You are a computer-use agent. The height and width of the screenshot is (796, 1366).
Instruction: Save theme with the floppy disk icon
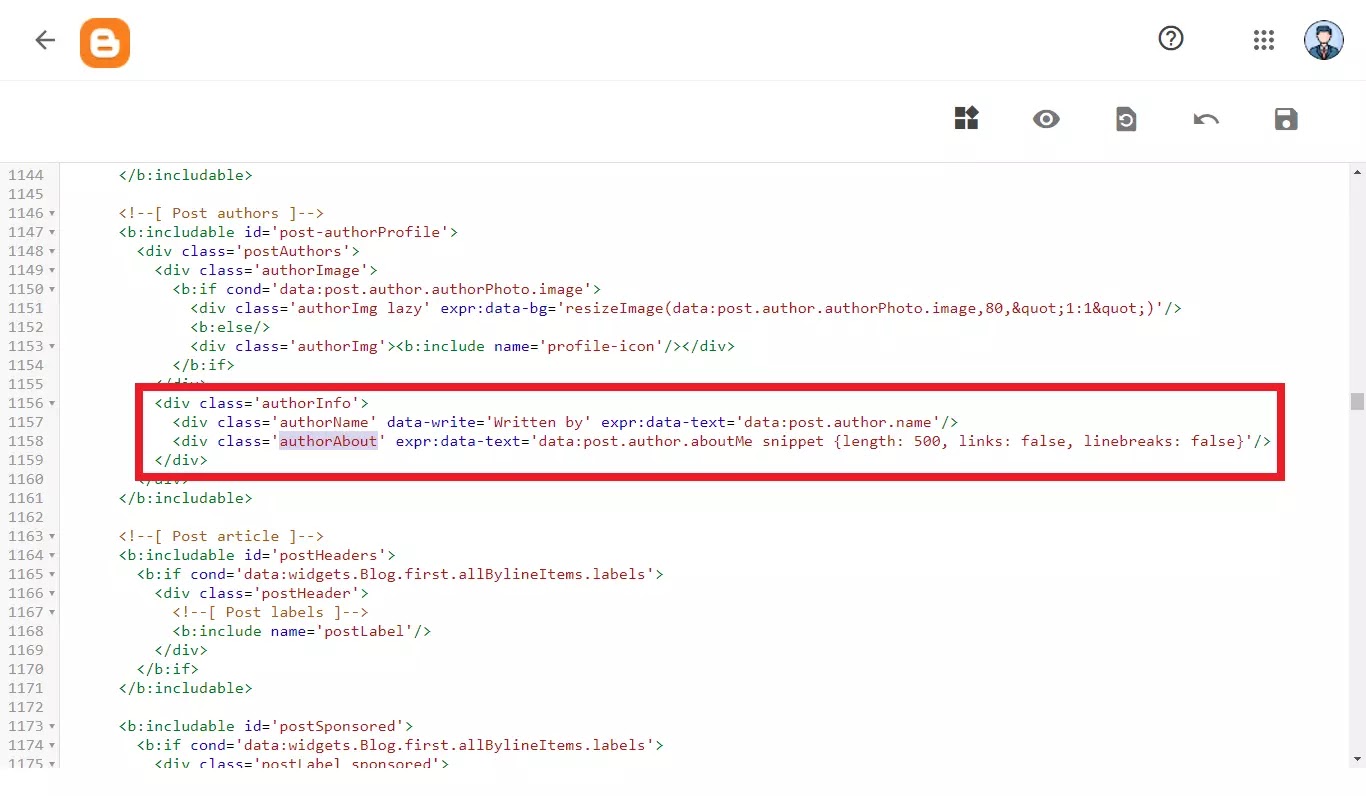pos(1286,120)
